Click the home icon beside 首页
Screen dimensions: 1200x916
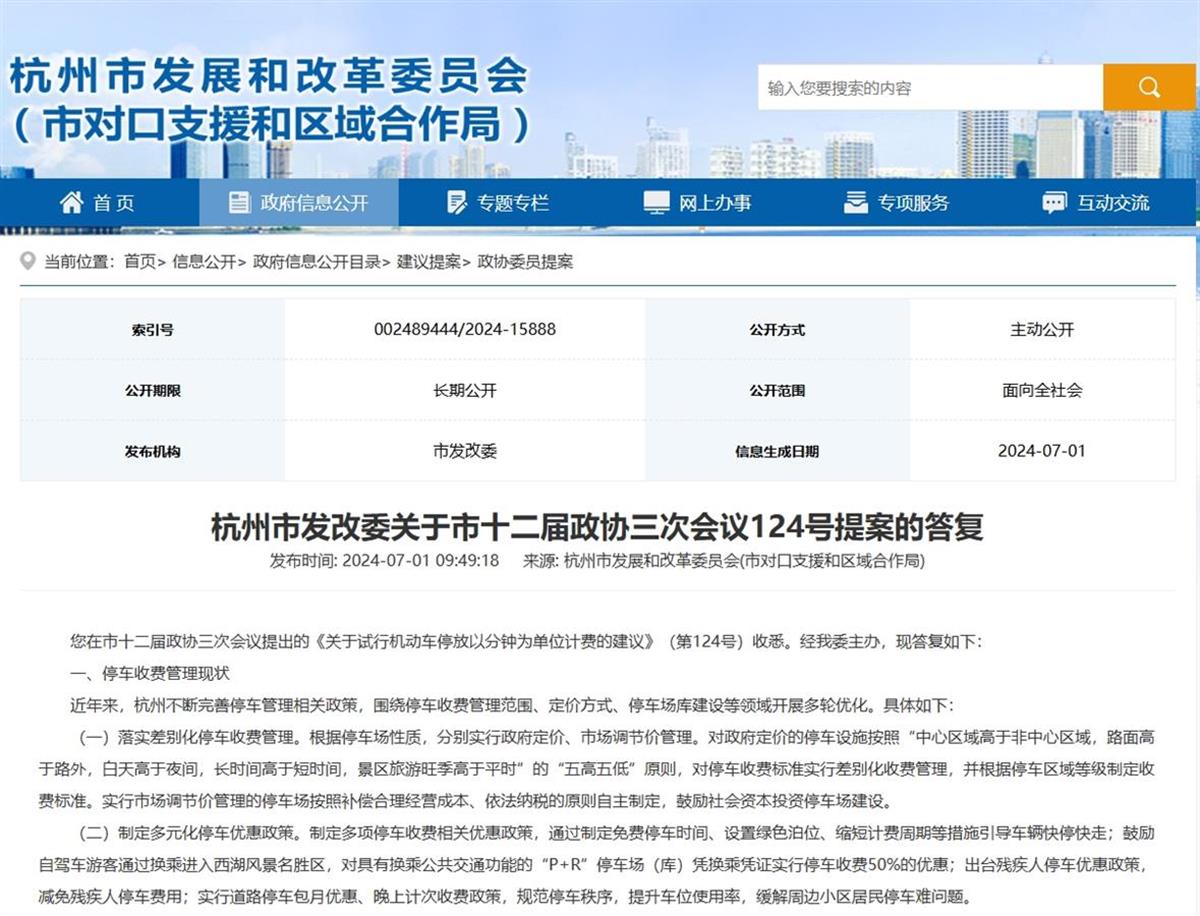tap(70, 203)
